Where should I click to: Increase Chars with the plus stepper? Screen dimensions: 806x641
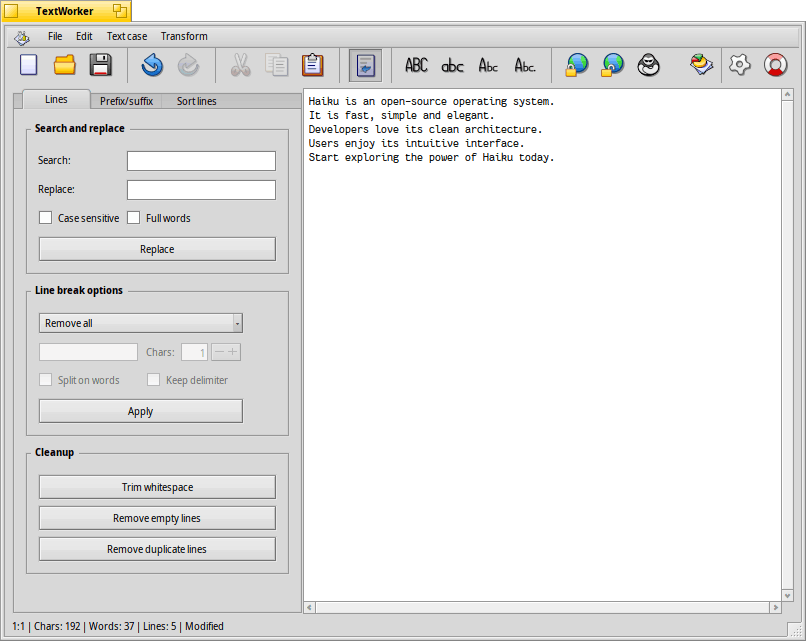[x=233, y=352]
